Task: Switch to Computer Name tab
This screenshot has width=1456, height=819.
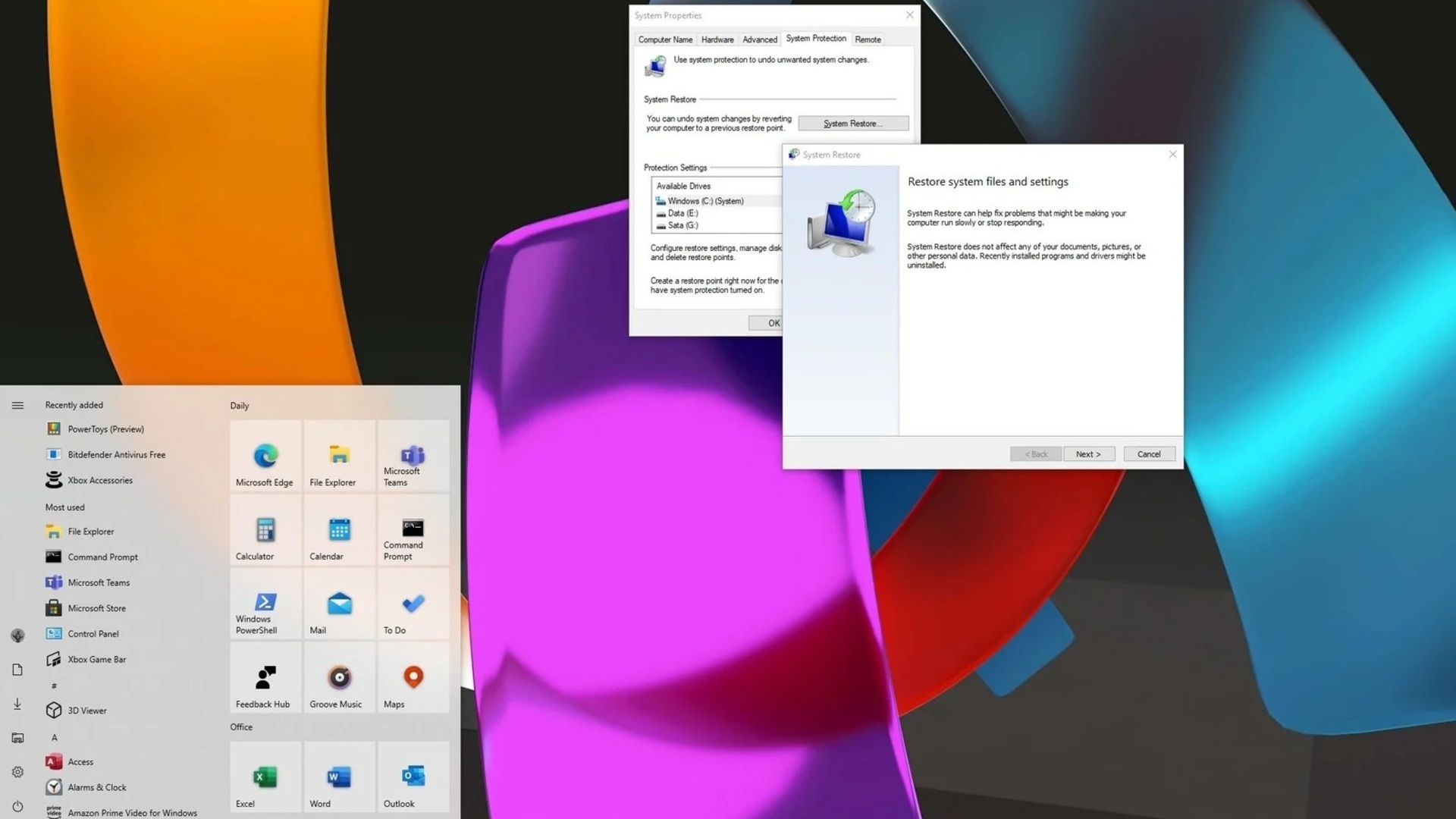Action: [x=665, y=39]
